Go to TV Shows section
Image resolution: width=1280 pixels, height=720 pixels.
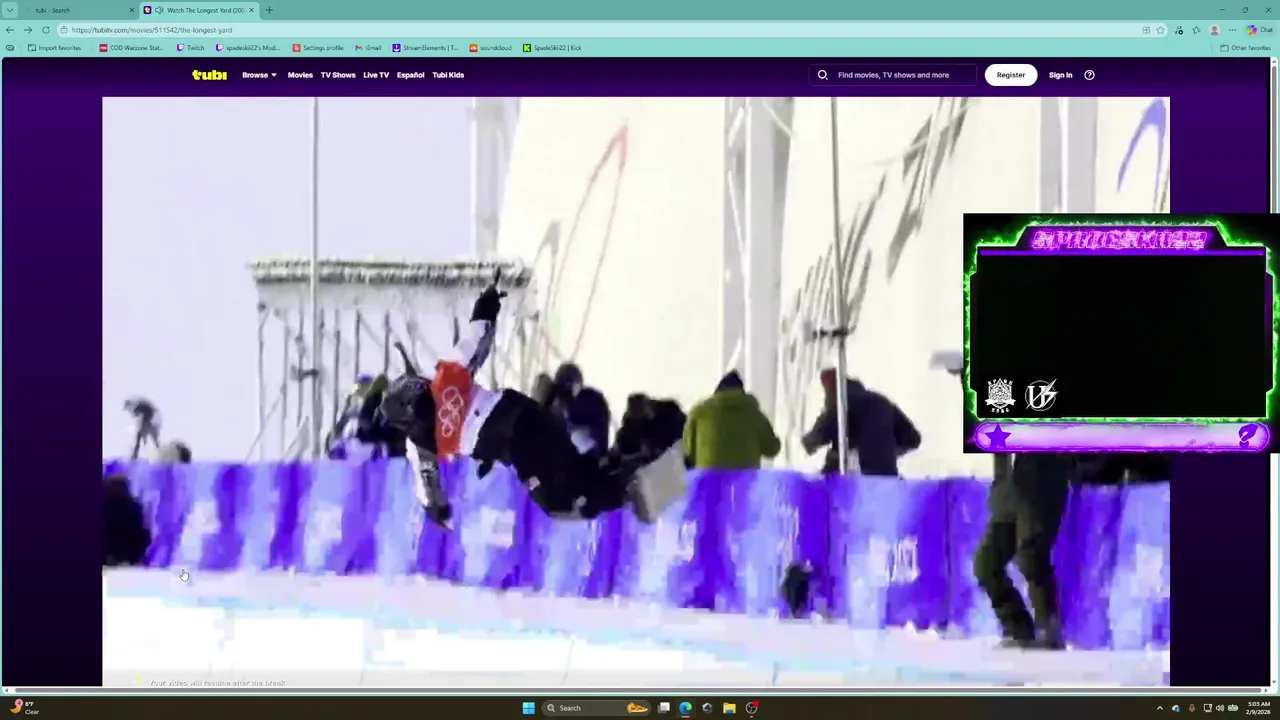coord(338,75)
